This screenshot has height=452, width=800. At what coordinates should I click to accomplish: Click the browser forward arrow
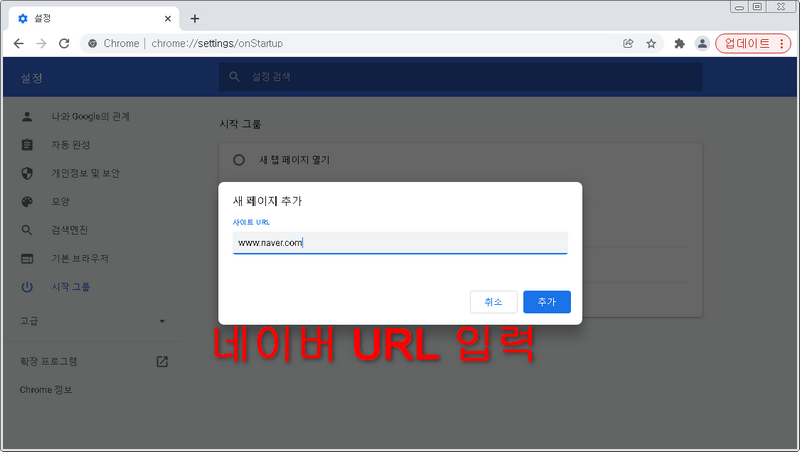[41, 43]
